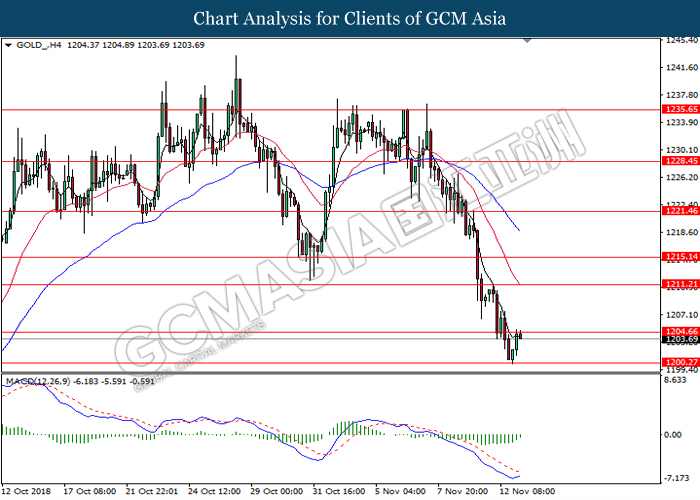The width and height of the screenshot is (700, 500).
Task: Select the 29 Oct 00:00 time label
Action: (x=276, y=491)
